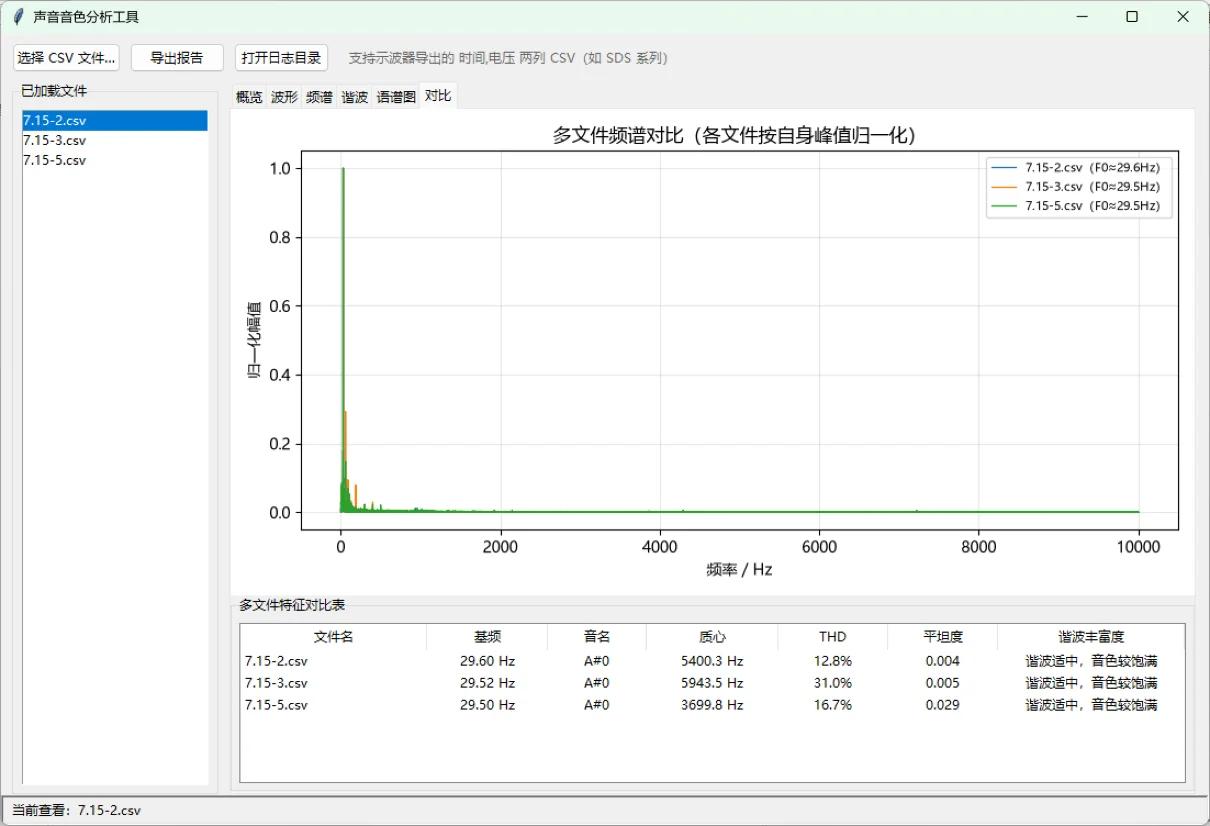
Task: Click 7.15-3.csv row in comparison table
Action: pyautogui.click(x=712, y=683)
